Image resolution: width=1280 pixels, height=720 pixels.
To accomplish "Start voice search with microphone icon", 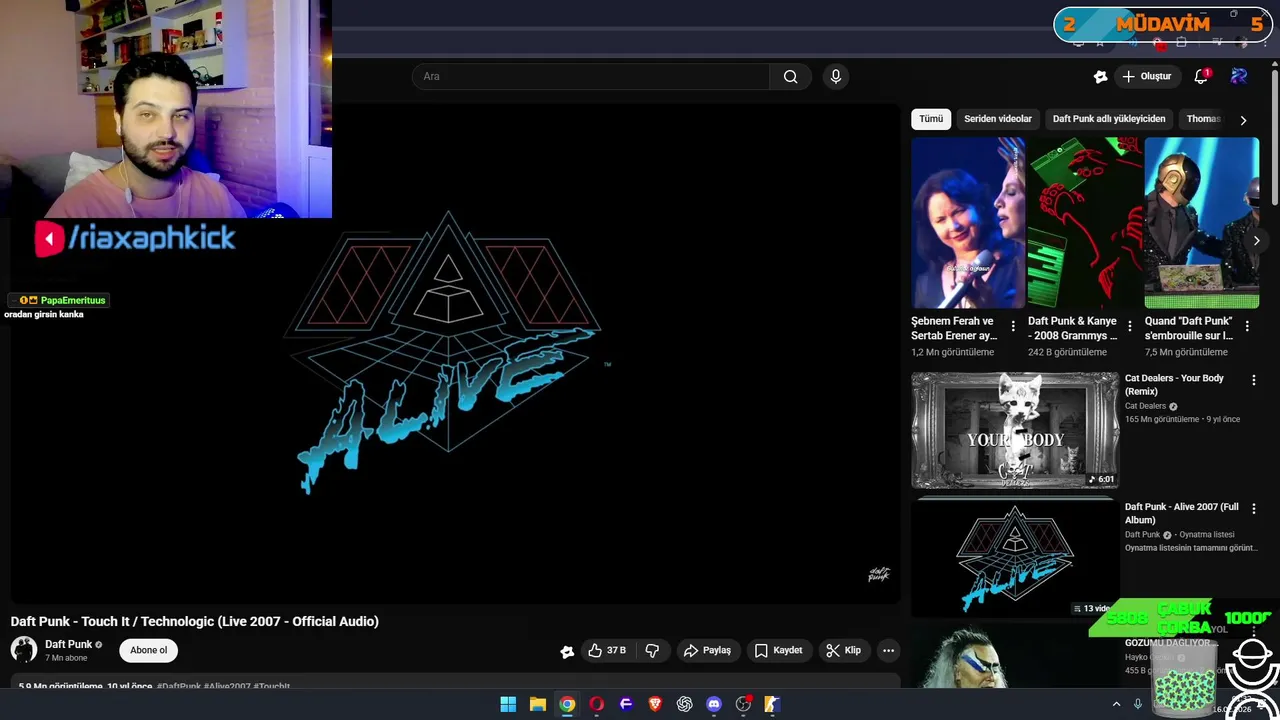I will 836,77.
